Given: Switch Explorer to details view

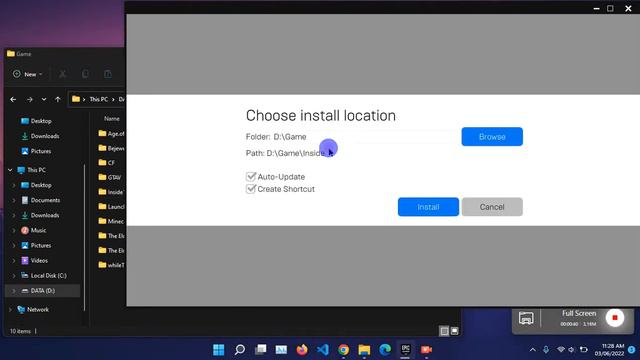Looking at the screenshot, I should tap(444, 331).
